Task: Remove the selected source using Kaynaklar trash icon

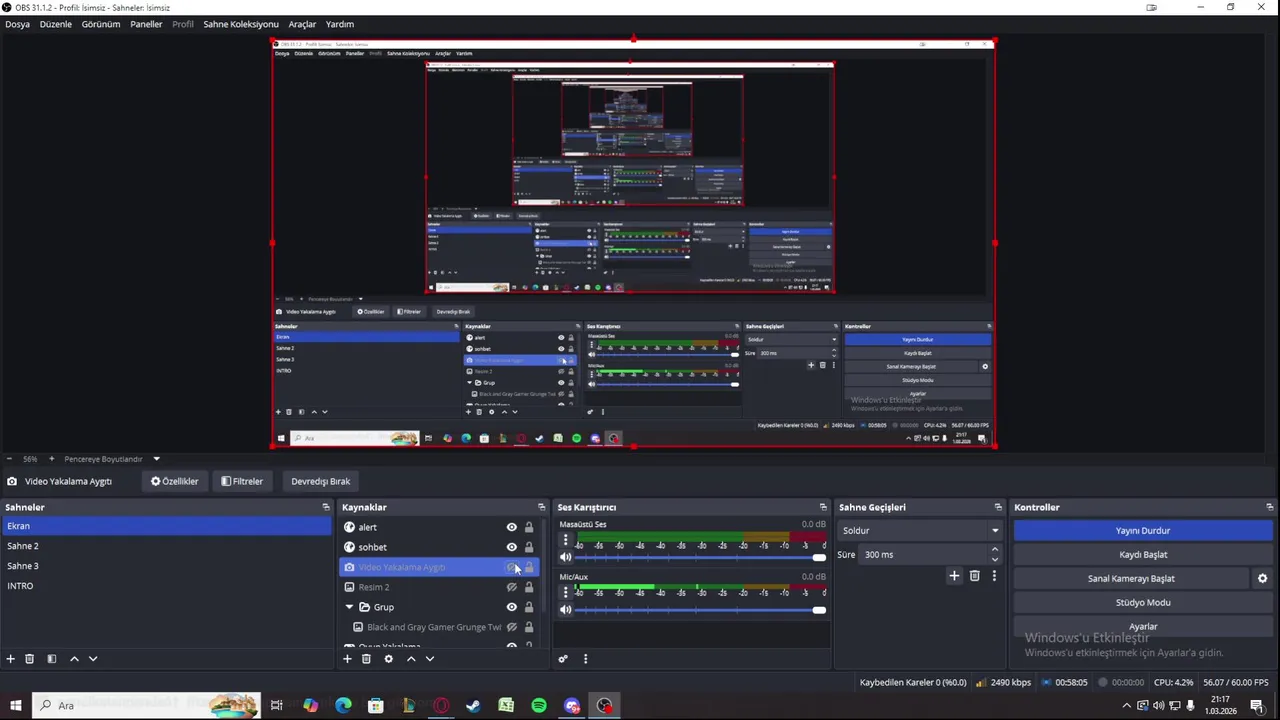Action: [x=367, y=659]
